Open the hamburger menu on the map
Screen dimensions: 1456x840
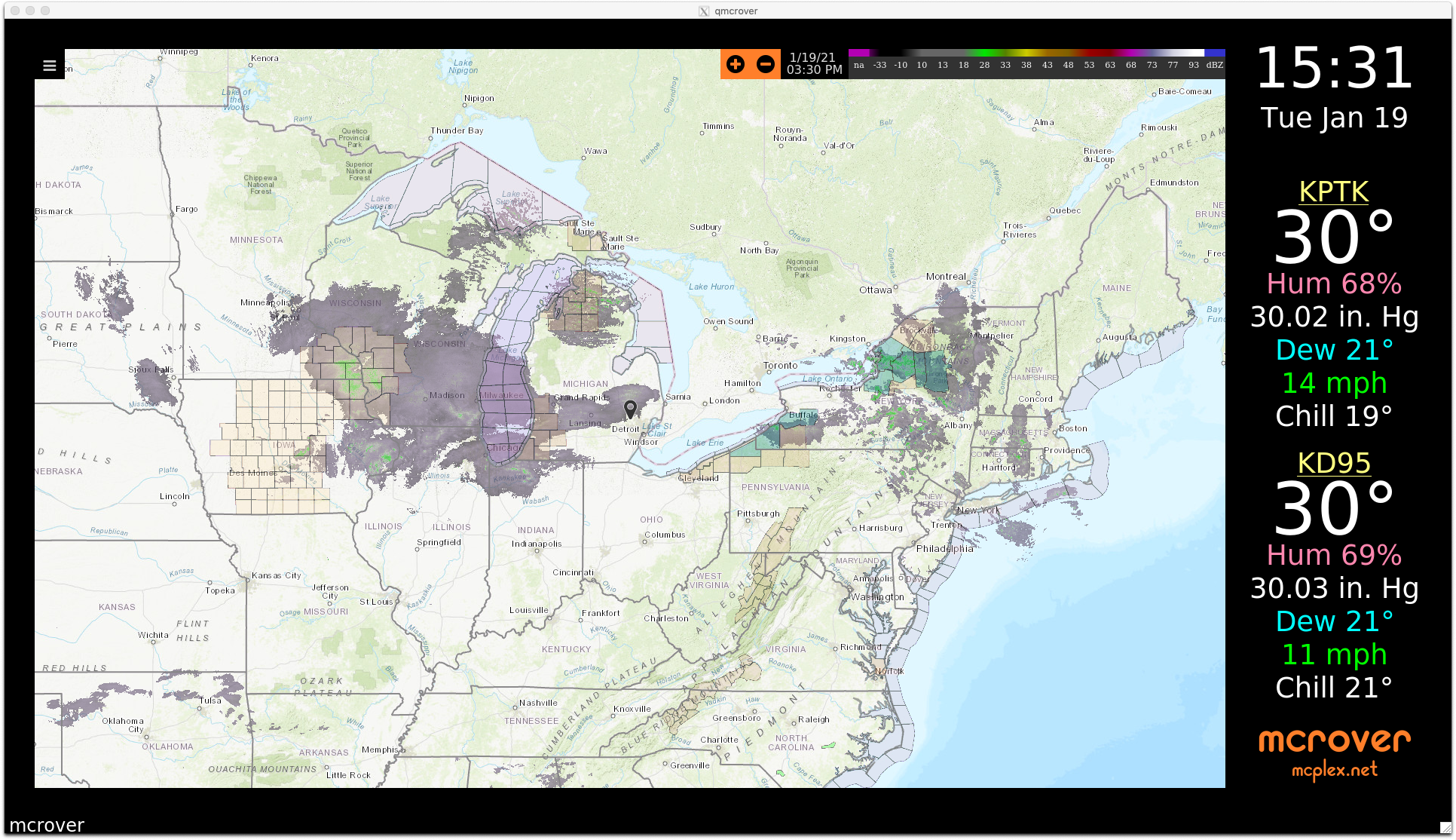point(50,66)
